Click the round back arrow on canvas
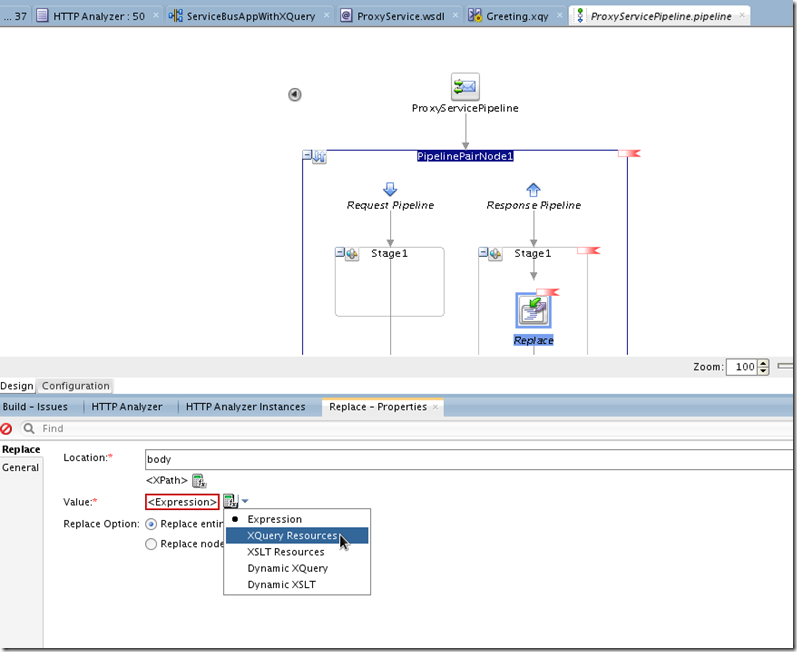This screenshot has width=797, height=652. coord(295,95)
